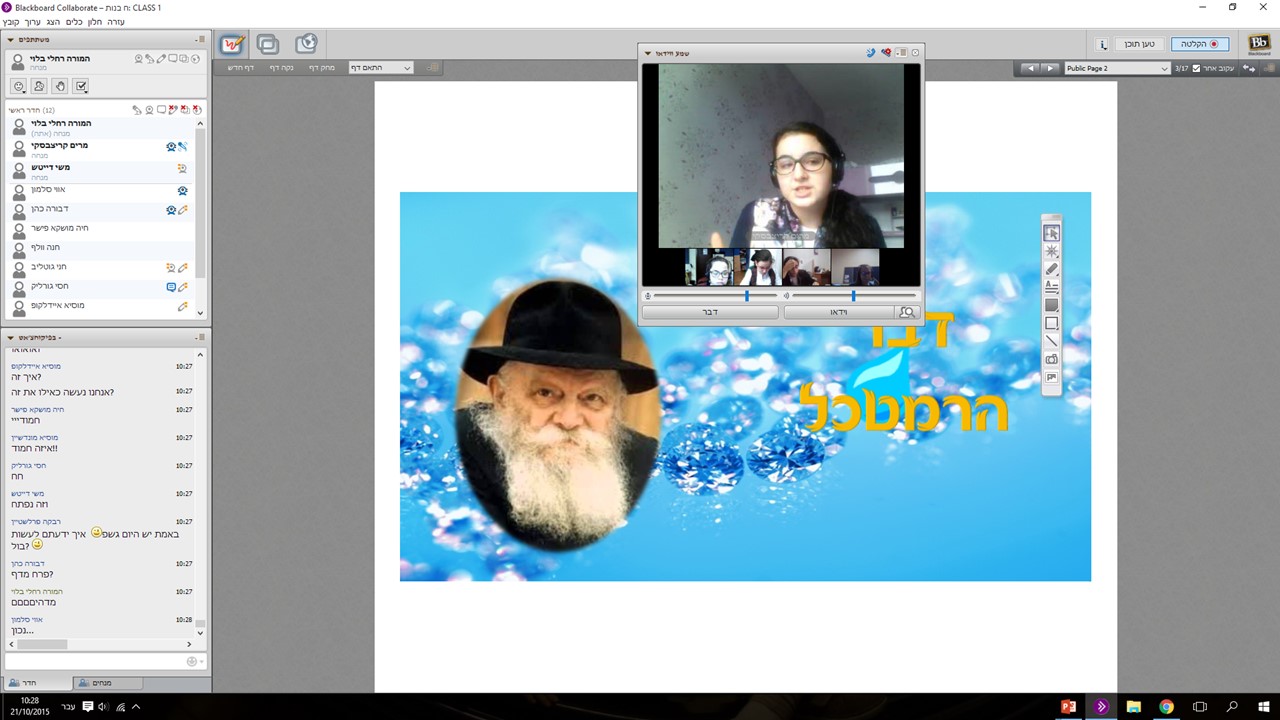Image resolution: width=1280 pixels, height=720 pixels.
Task: Click the step away button in participants panel
Action: pos(39,86)
